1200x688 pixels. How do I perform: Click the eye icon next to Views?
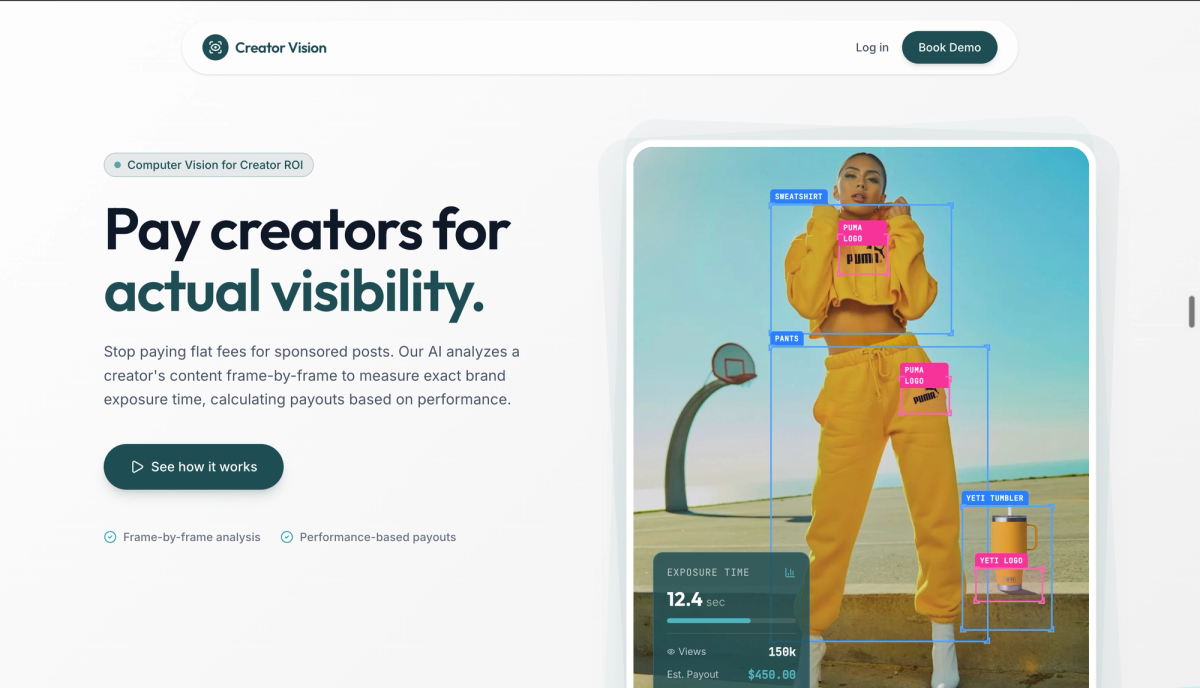[x=671, y=652]
